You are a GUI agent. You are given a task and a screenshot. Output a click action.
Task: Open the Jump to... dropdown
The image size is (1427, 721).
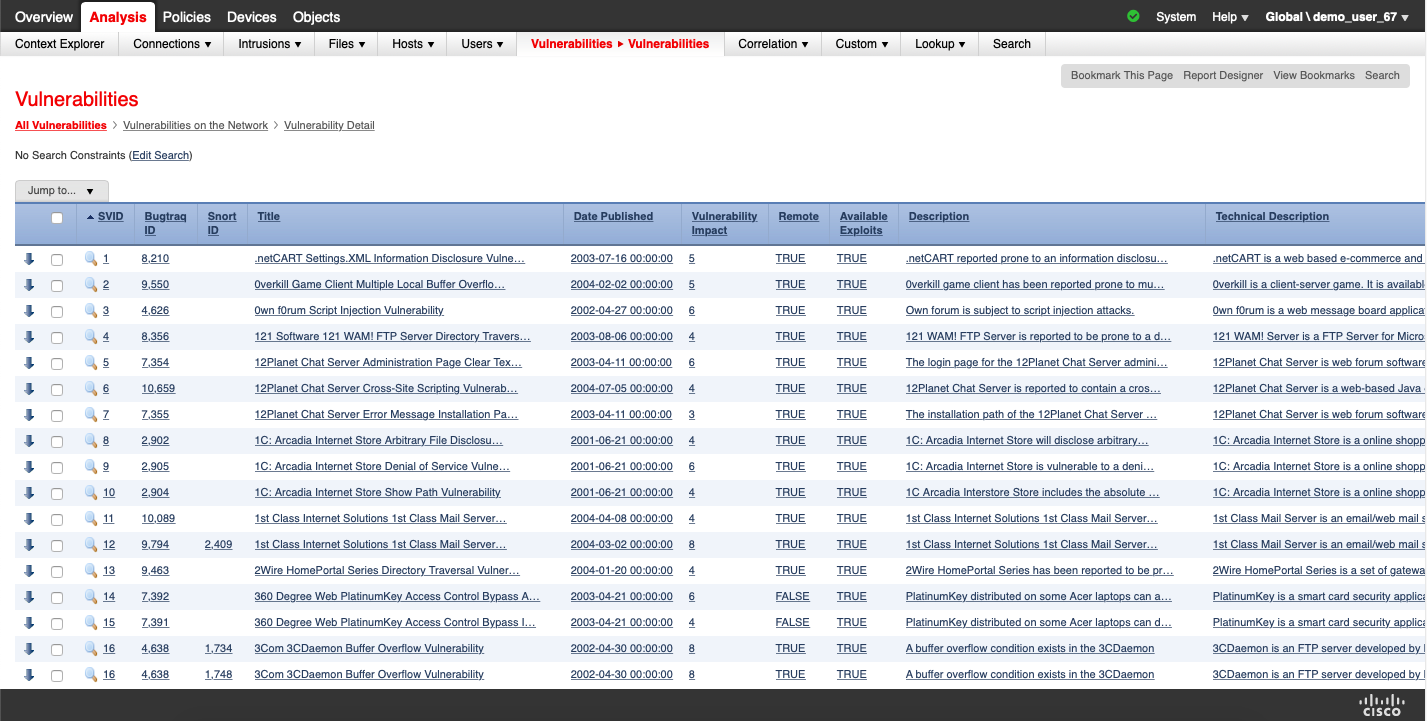62,191
